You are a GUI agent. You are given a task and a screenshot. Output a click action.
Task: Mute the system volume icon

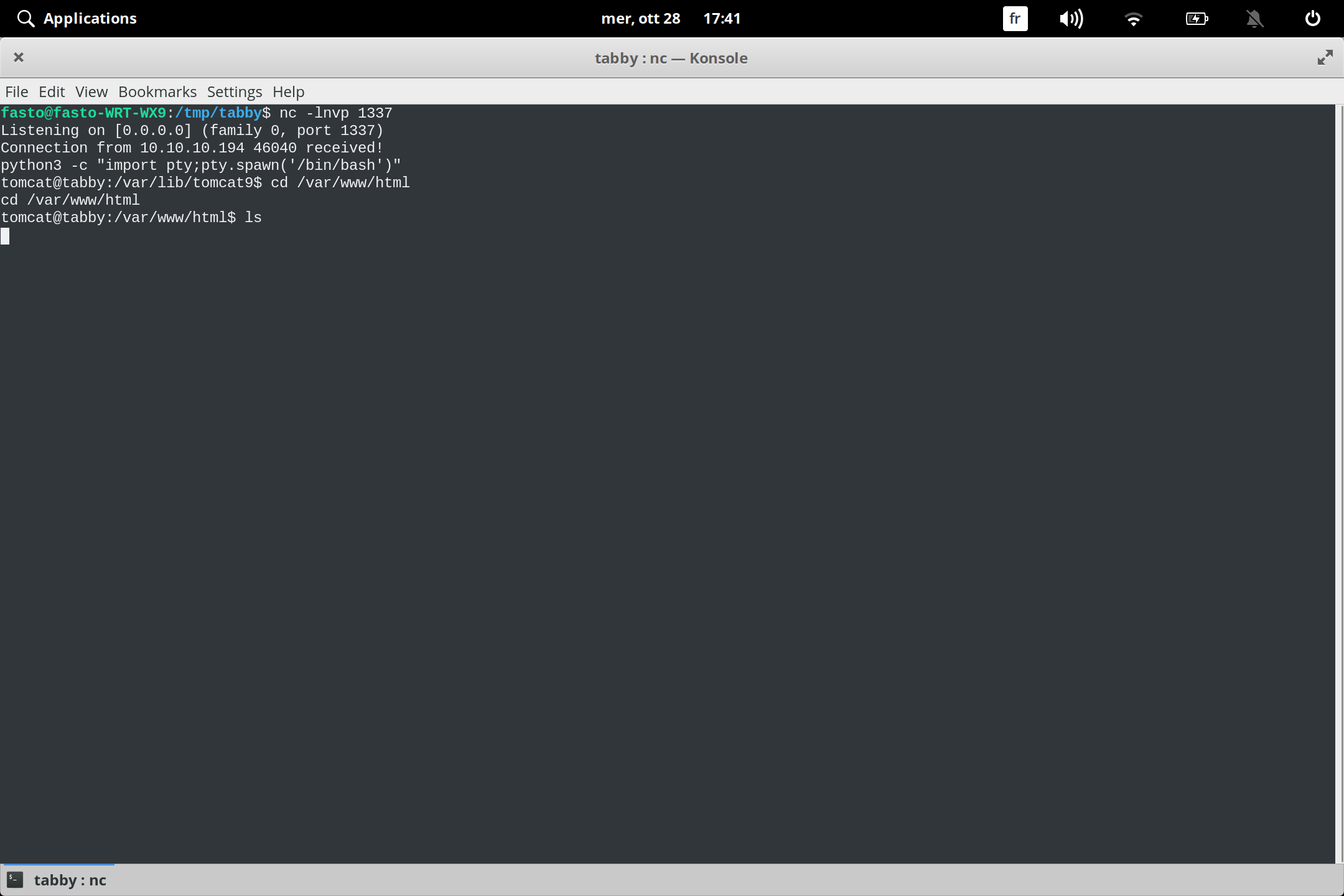(x=1071, y=18)
